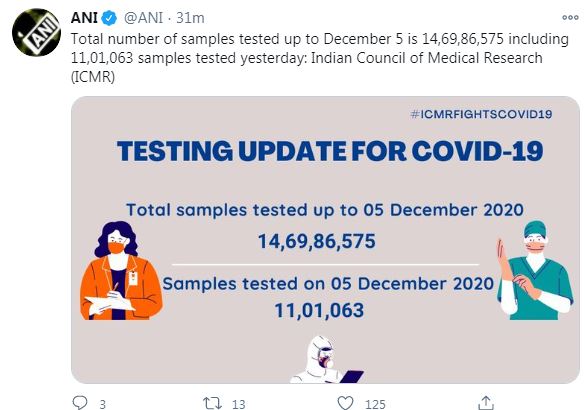Open the @ANI handle link

(143, 18)
